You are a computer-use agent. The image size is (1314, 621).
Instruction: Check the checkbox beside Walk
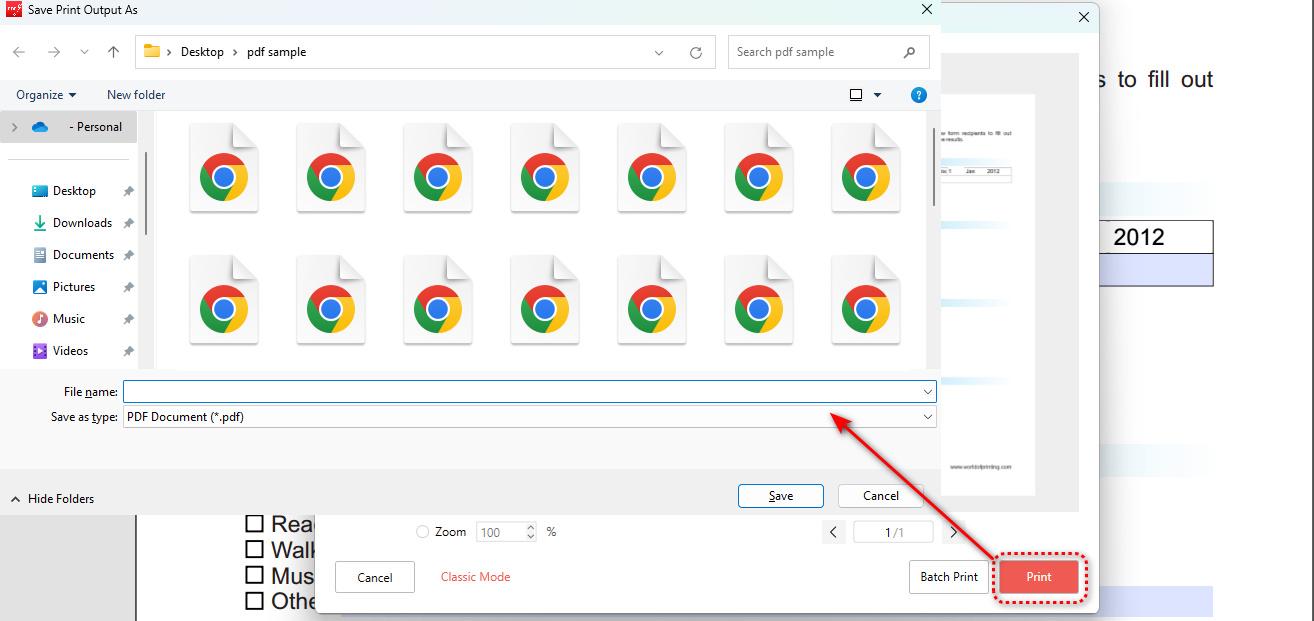pos(254,549)
